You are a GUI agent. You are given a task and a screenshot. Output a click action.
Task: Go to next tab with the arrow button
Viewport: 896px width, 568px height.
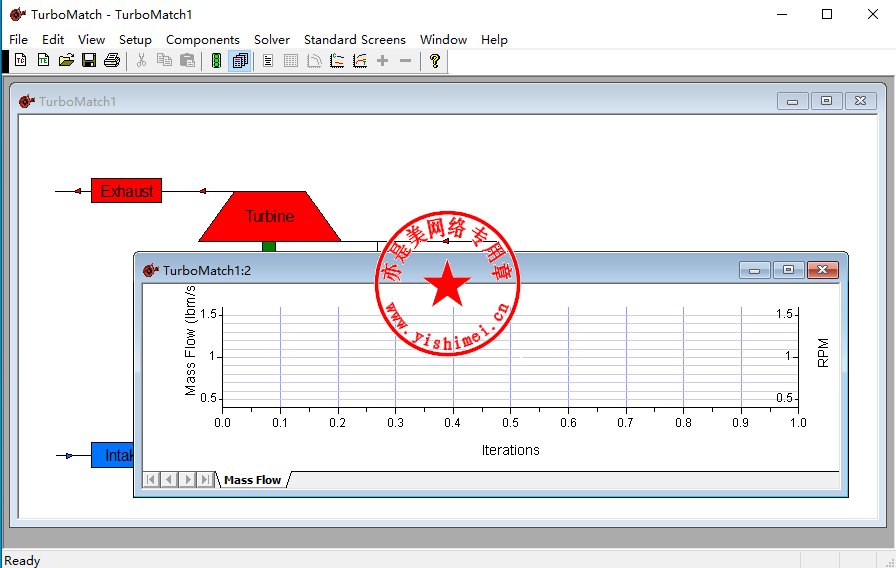click(x=187, y=479)
